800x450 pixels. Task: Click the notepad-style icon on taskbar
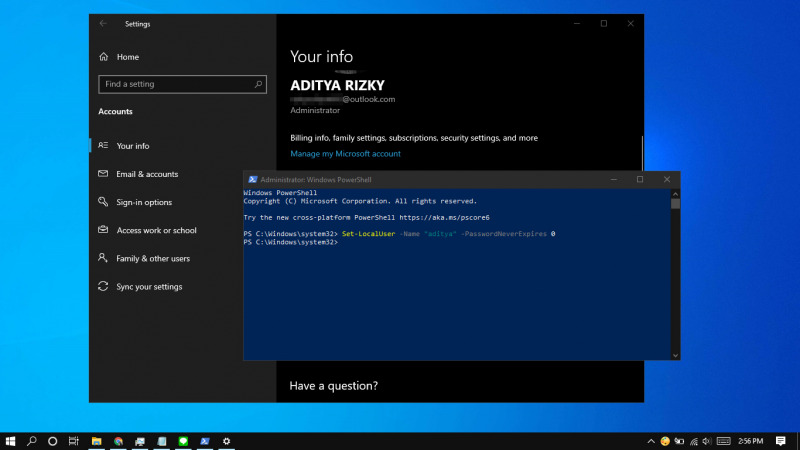click(162, 441)
